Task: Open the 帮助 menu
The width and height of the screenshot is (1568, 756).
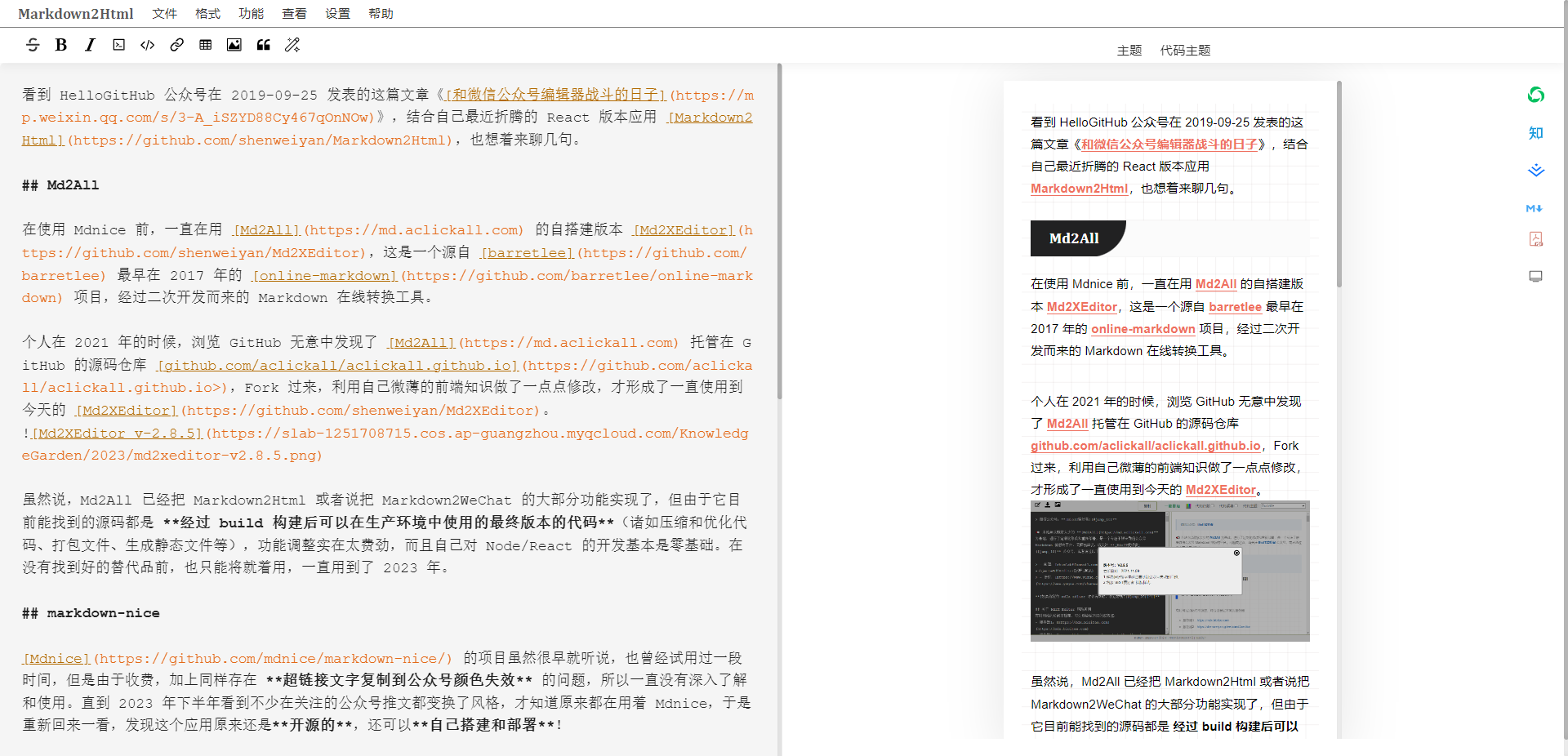Action: pyautogui.click(x=381, y=14)
